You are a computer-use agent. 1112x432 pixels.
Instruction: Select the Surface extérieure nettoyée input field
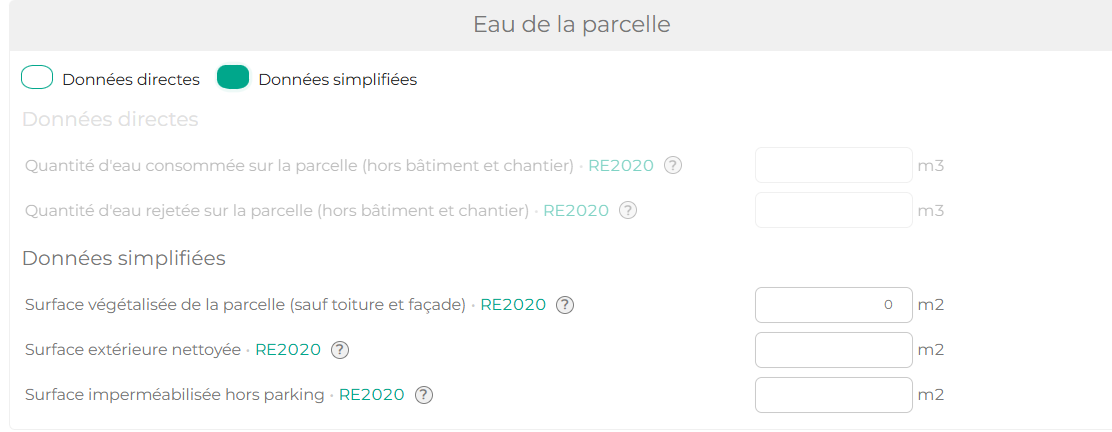tap(833, 350)
